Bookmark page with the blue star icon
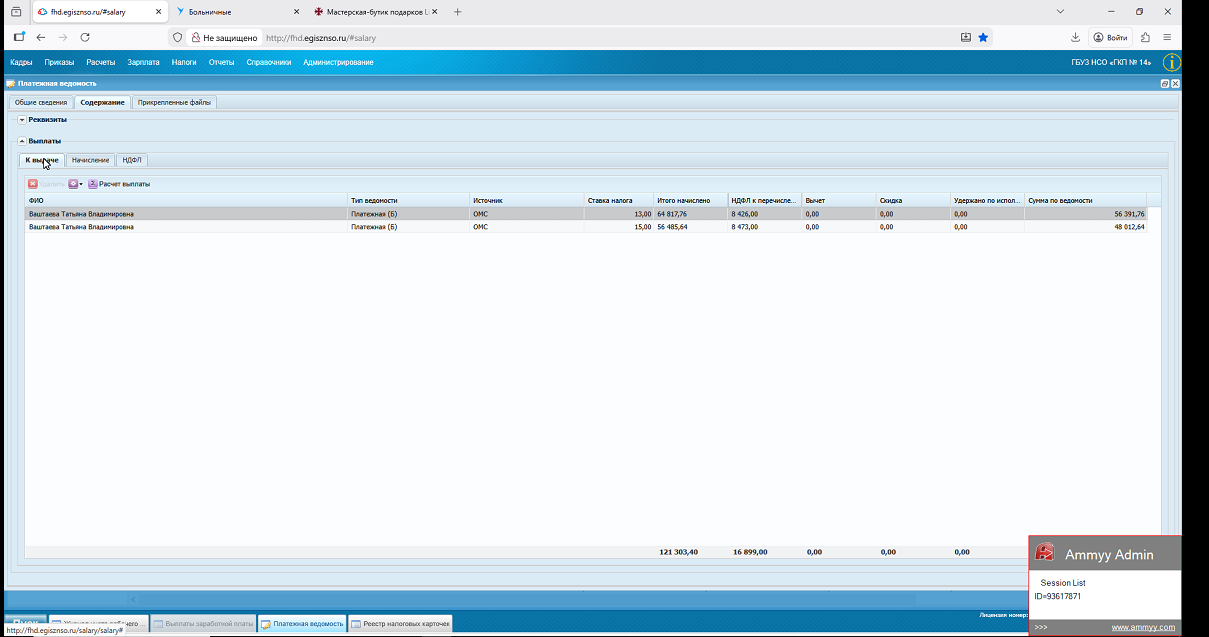This screenshot has height=637, width=1209. coord(983,37)
